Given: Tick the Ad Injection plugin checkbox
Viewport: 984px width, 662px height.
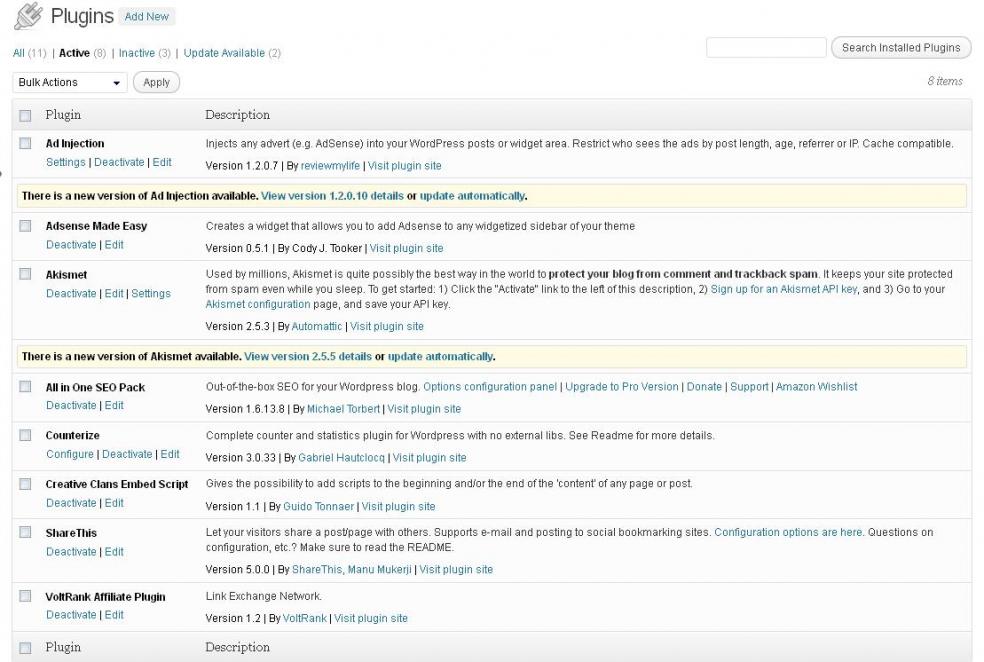Looking at the screenshot, I should coord(25,143).
